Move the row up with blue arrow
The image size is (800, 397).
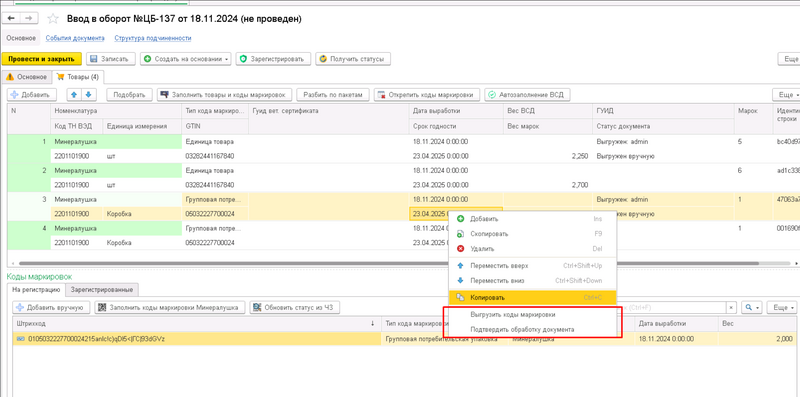pyautogui.click(x=74, y=95)
